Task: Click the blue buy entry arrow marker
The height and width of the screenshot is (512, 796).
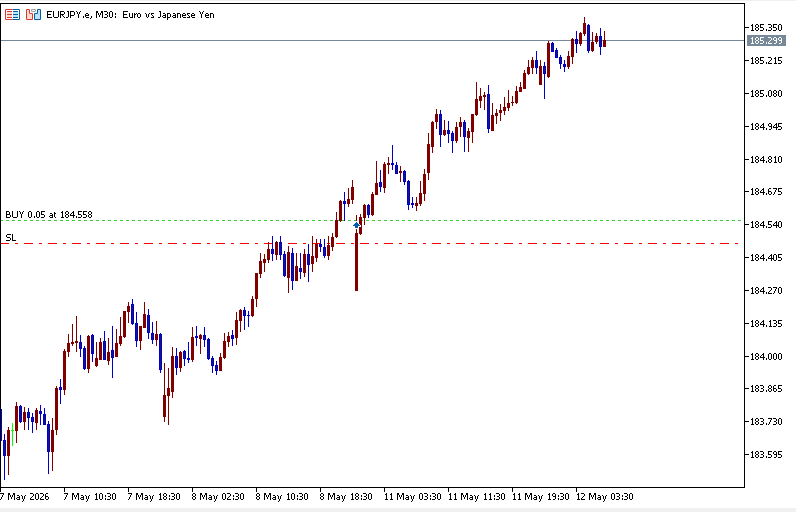Action: [x=357, y=225]
